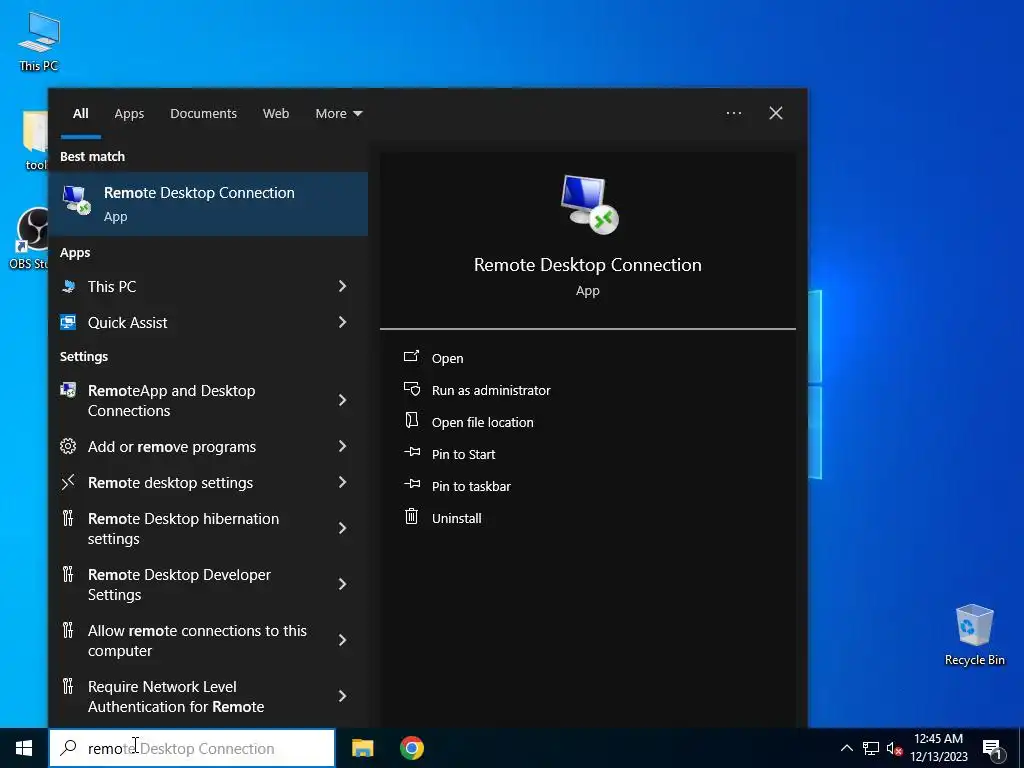The image size is (1024, 768).
Task: Click the pin icon for Pin to Start
Action: (412, 452)
